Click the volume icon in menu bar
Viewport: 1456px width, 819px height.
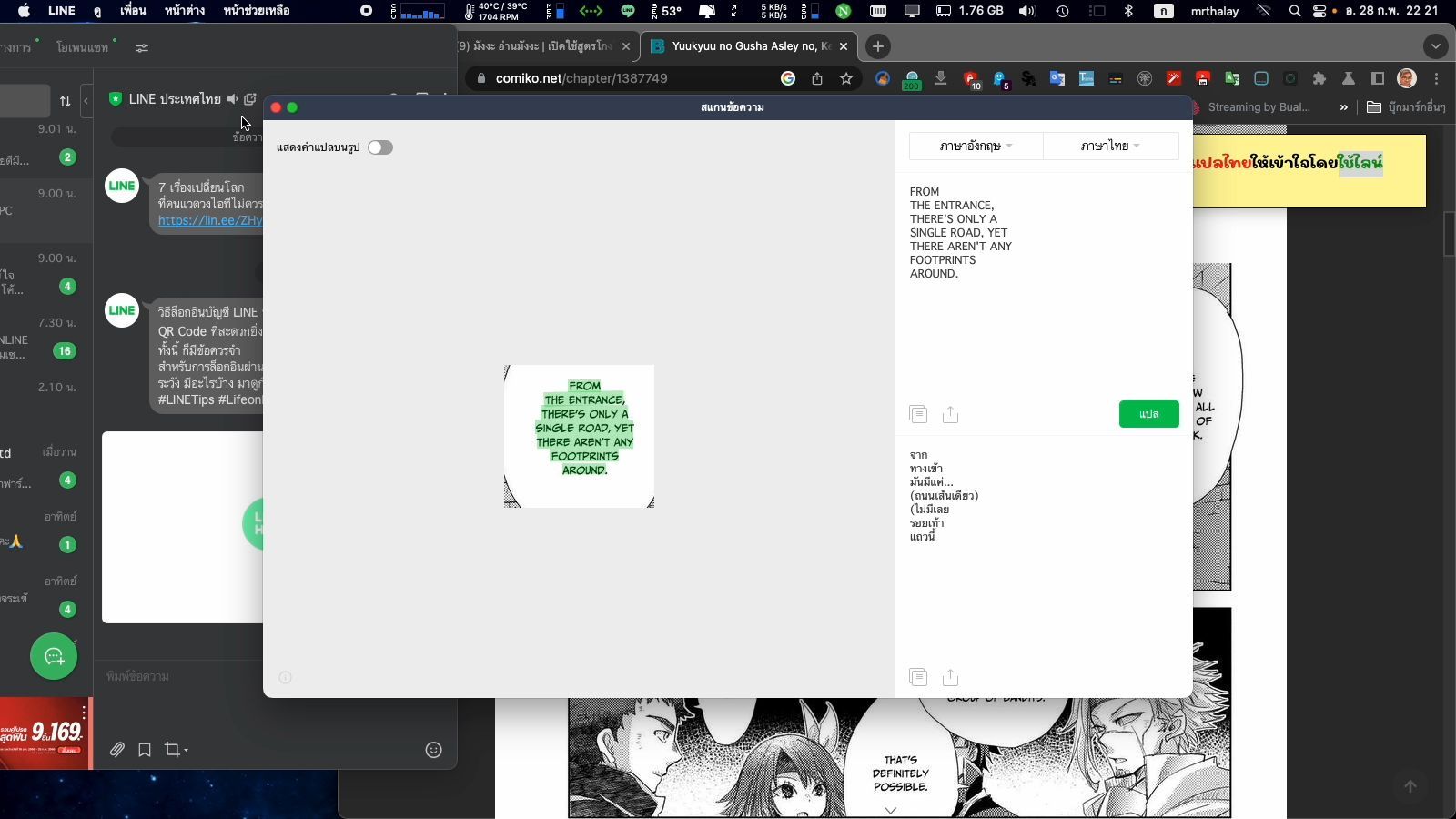coord(1027,11)
